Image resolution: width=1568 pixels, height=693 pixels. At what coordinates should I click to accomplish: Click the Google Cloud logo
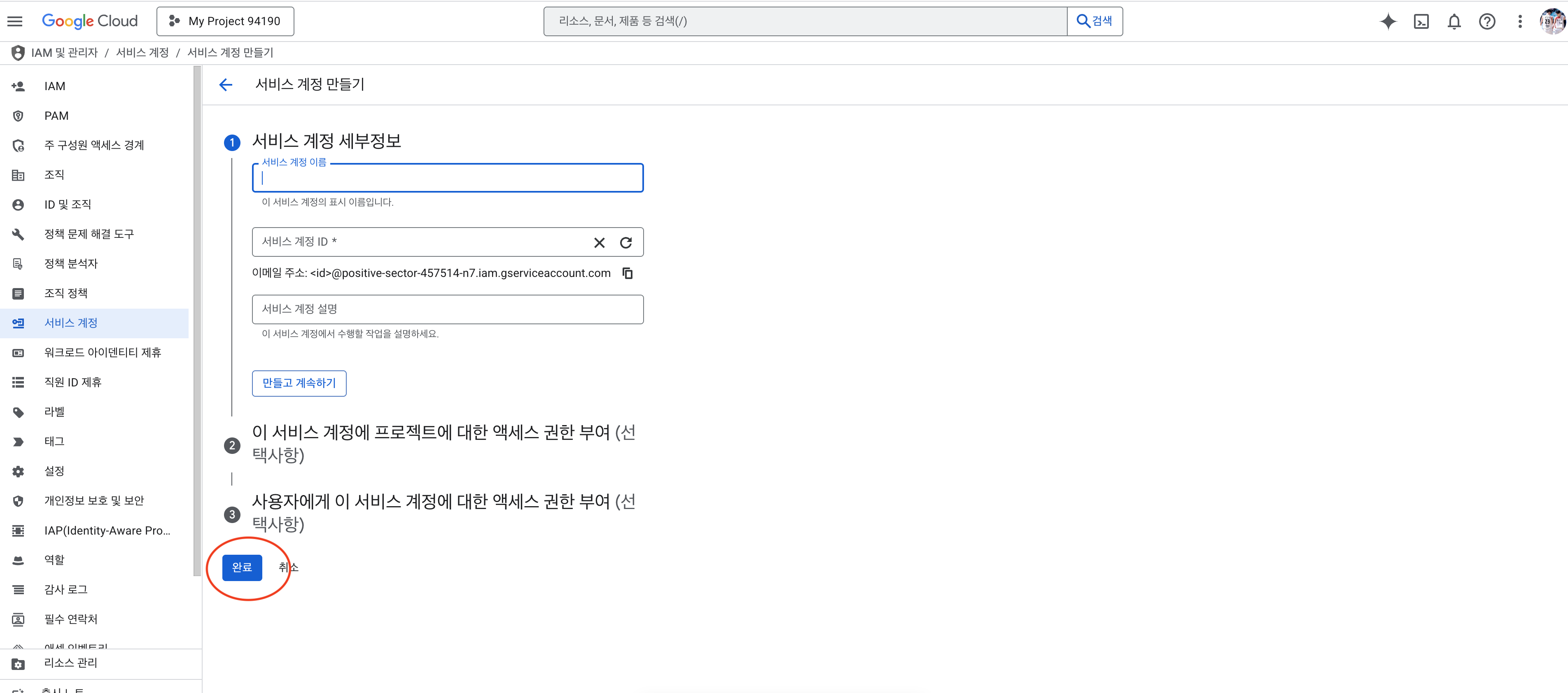click(89, 21)
